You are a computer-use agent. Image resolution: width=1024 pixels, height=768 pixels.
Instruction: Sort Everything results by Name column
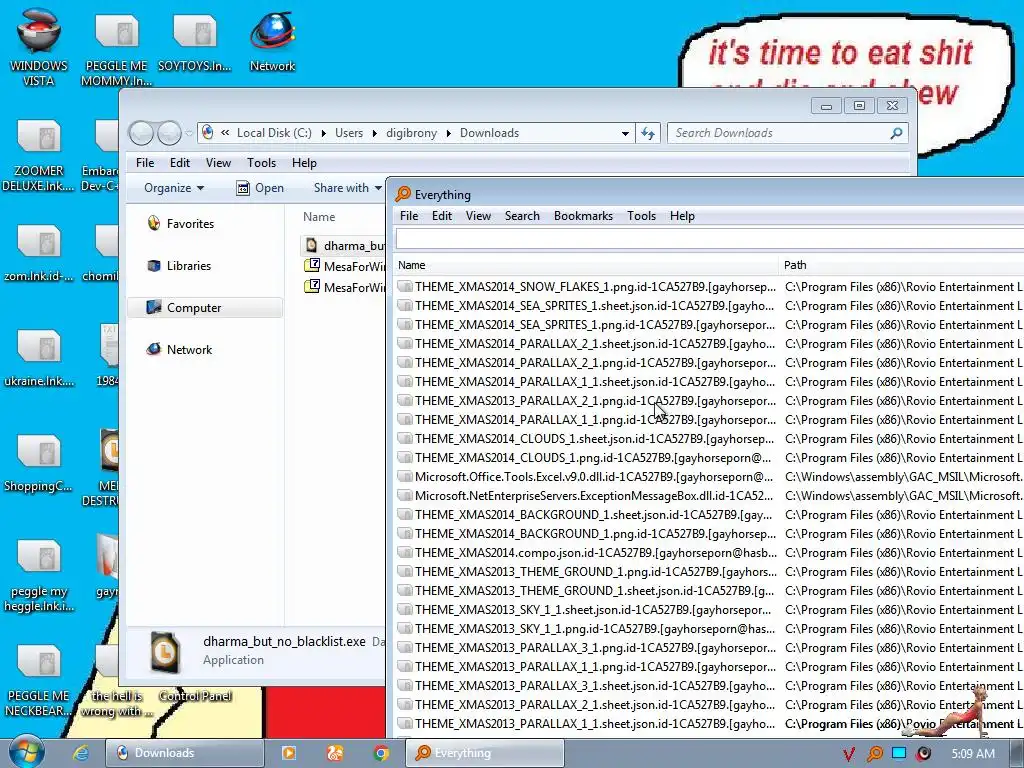click(586, 265)
